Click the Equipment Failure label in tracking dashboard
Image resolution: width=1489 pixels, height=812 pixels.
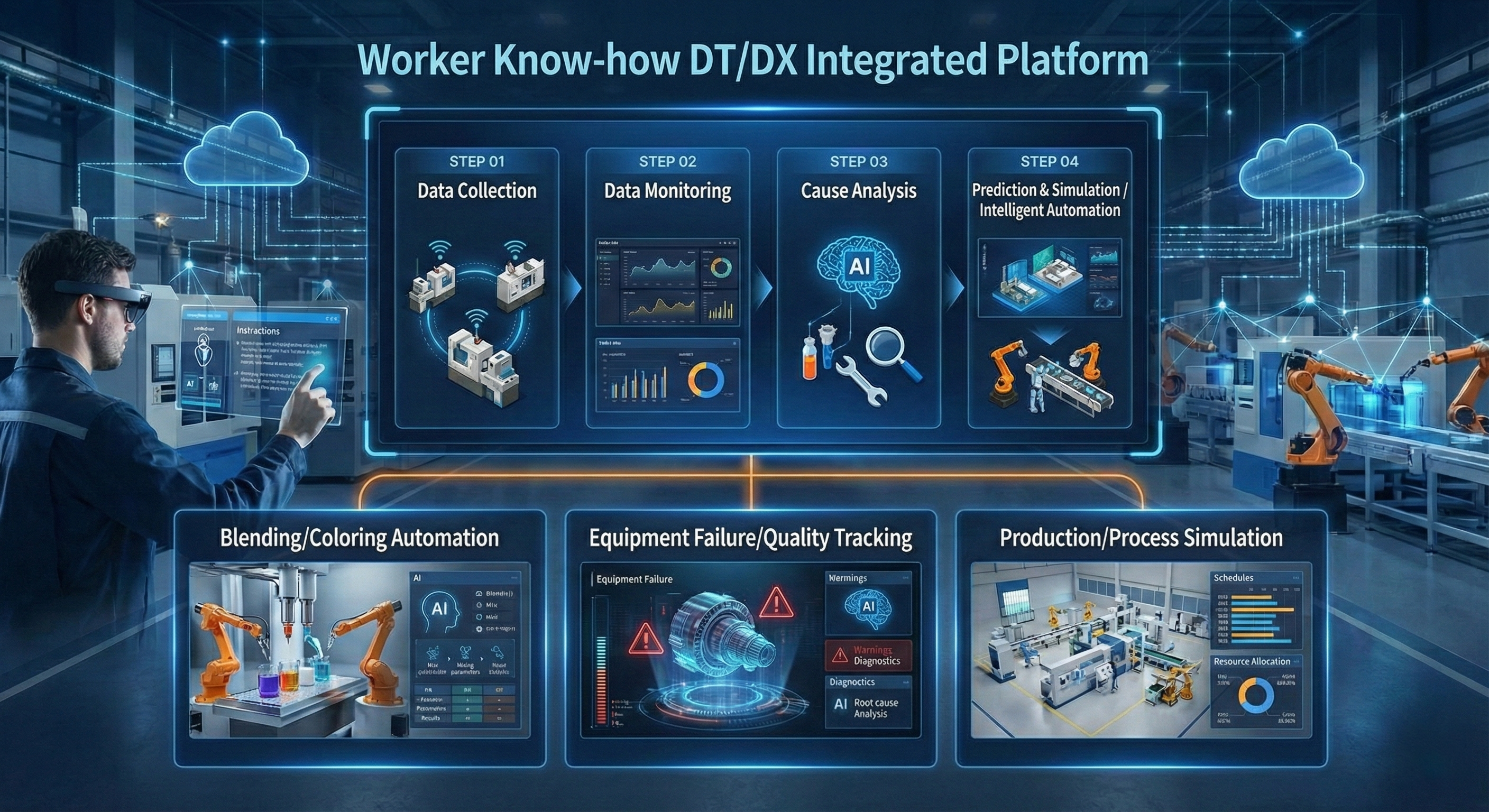coord(634,579)
